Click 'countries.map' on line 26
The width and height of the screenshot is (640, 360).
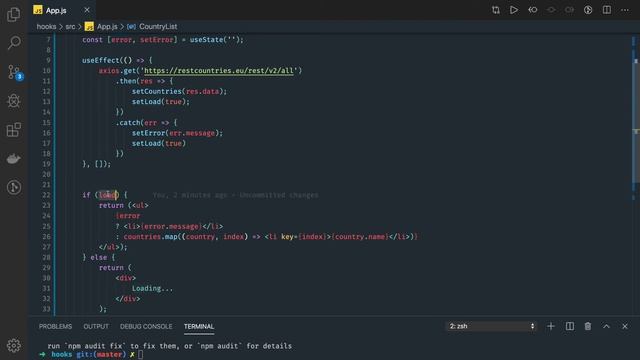pyautogui.click(x=150, y=237)
